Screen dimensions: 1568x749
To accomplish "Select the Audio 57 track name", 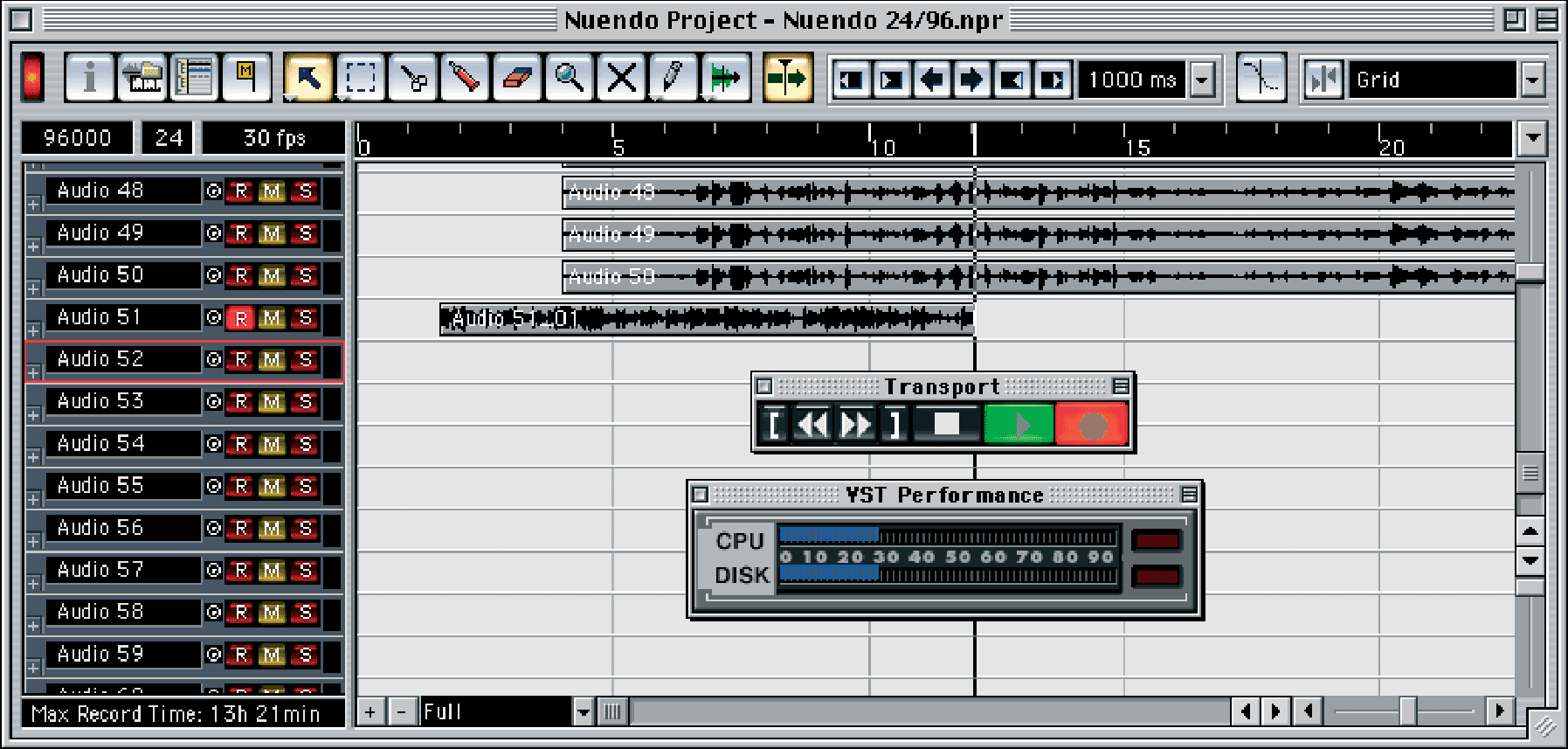I will pos(123,570).
